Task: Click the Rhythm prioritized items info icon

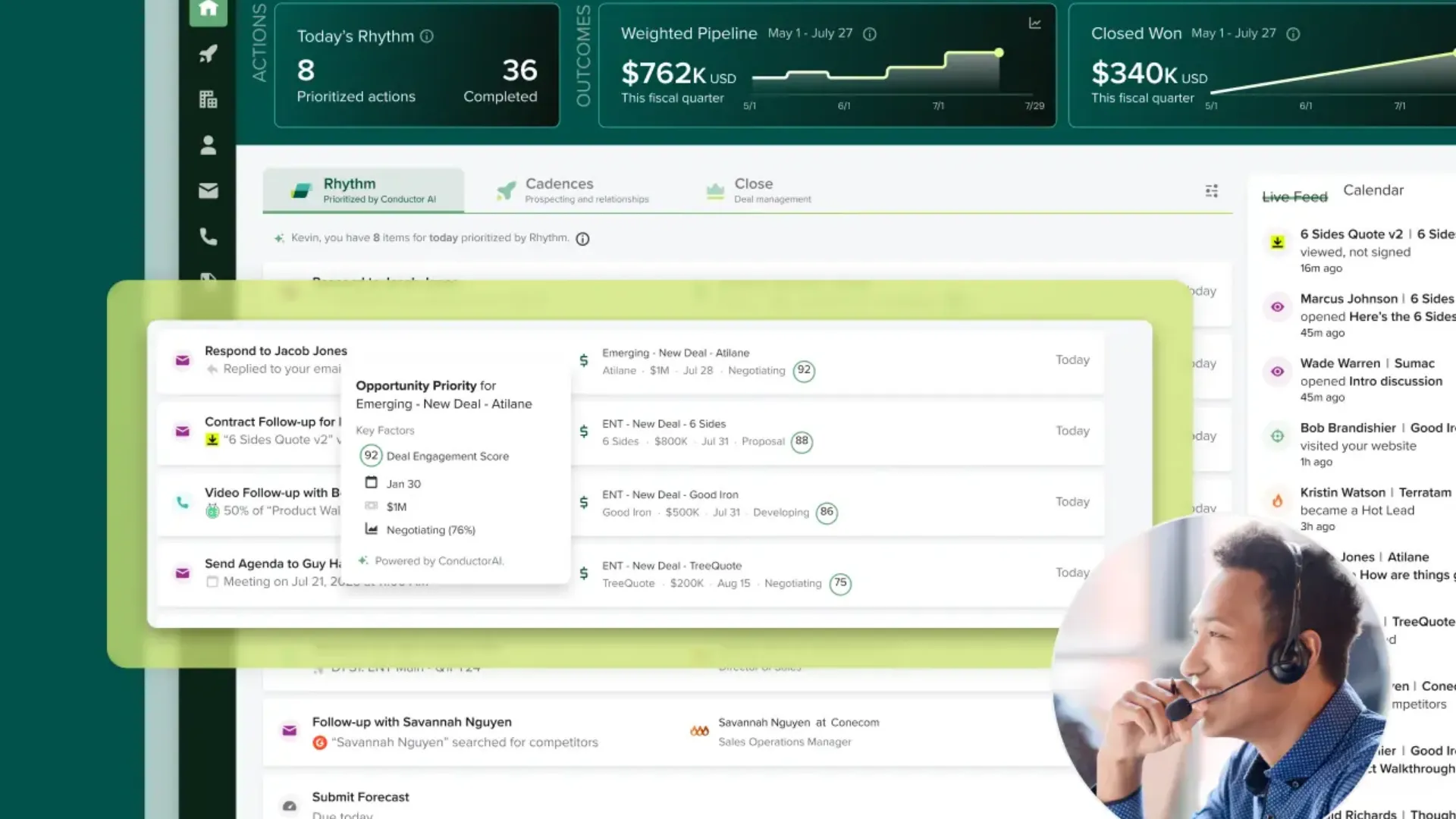Action: tap(582, 239)
